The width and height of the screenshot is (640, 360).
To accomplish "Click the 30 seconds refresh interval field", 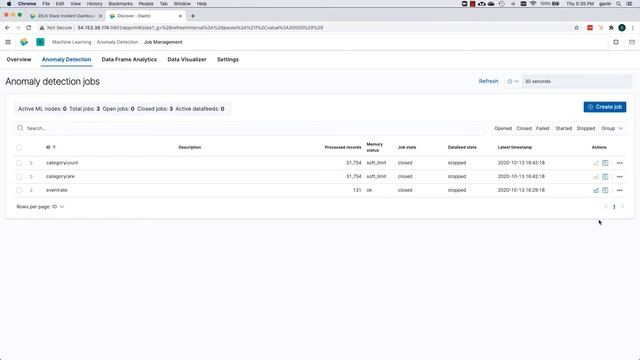I will (577, 81).
